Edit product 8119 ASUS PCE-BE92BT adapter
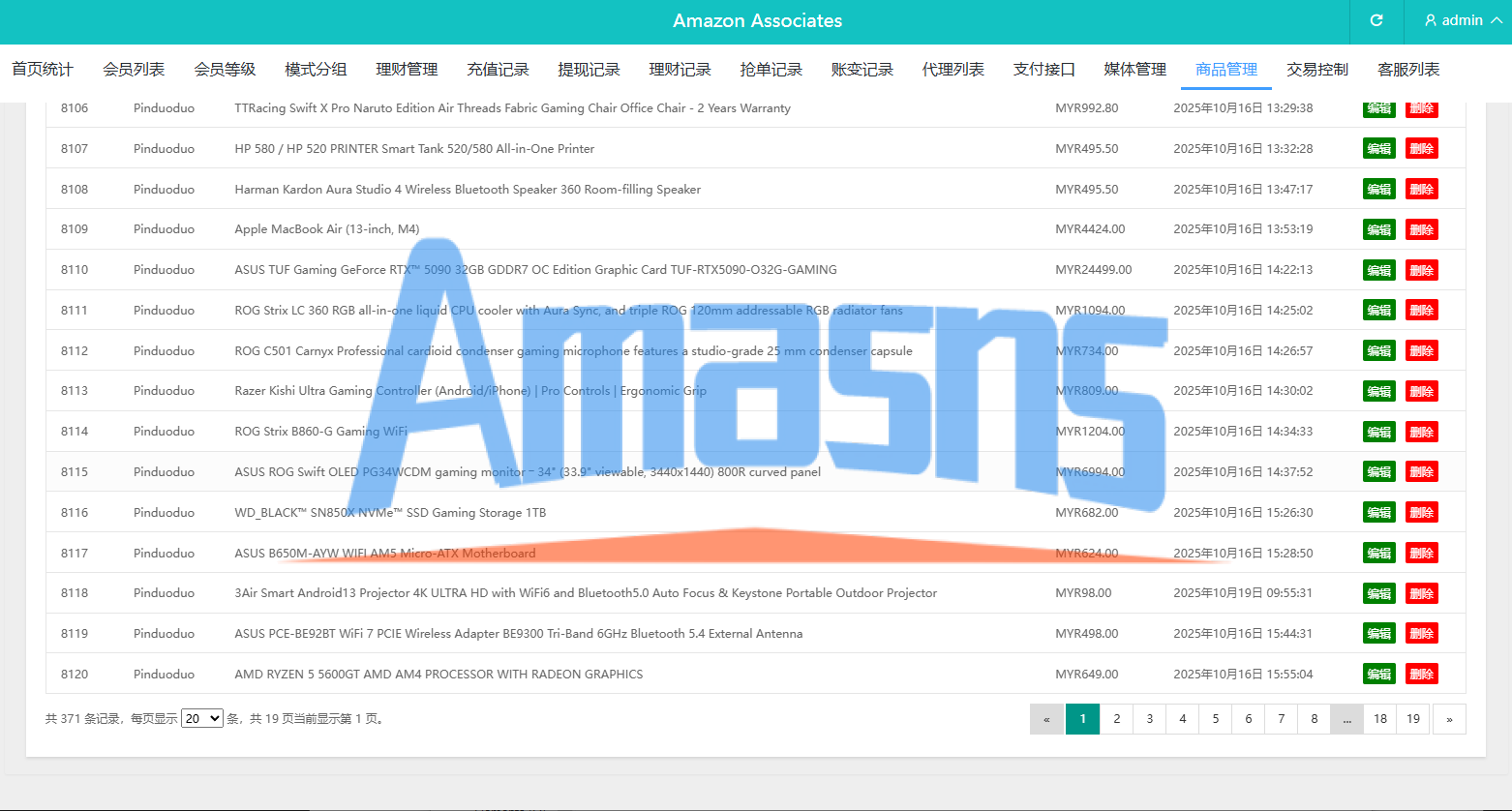 coord(1379,633)
